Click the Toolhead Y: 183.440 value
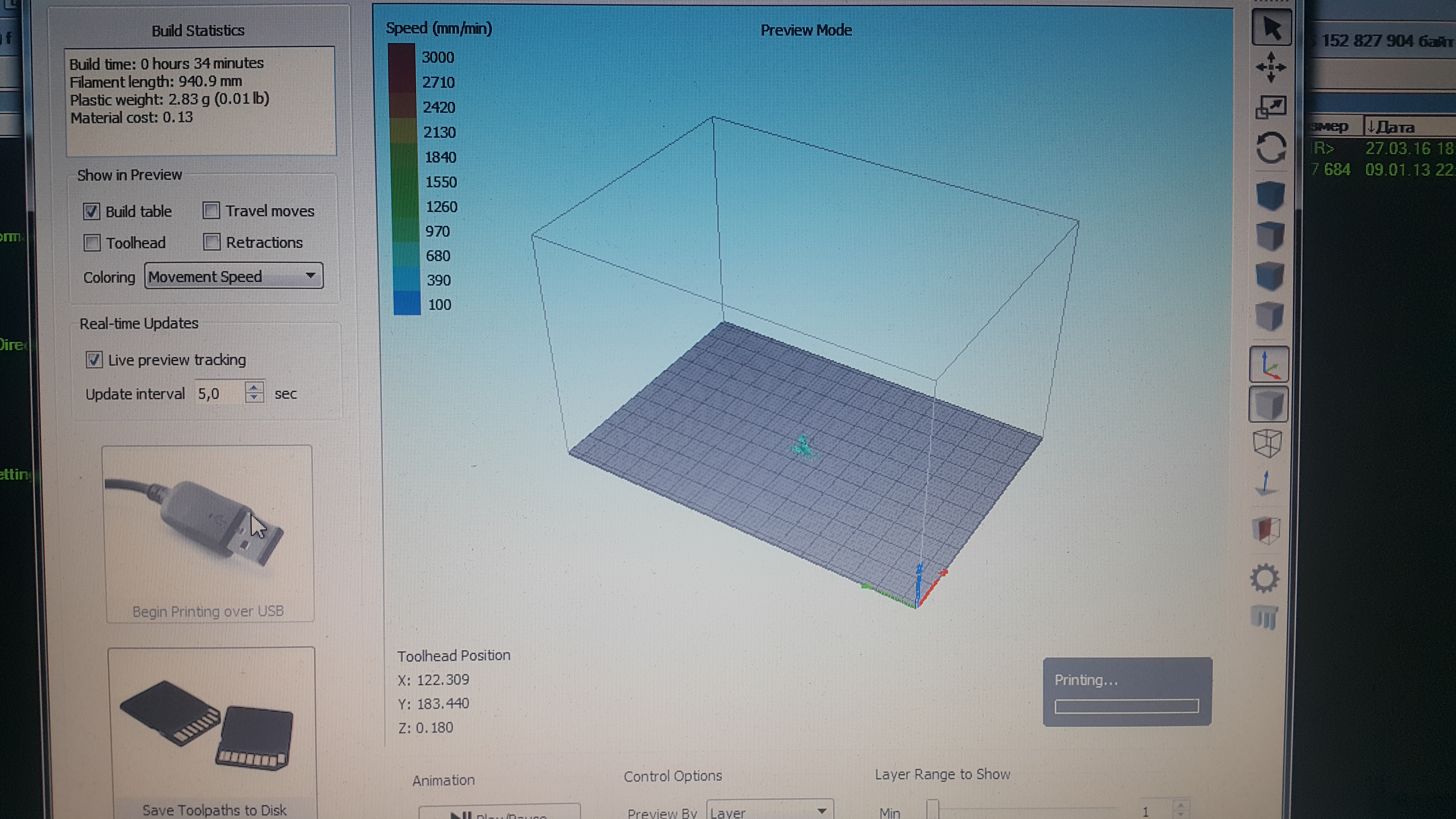1456x819 pixels. 433,704
